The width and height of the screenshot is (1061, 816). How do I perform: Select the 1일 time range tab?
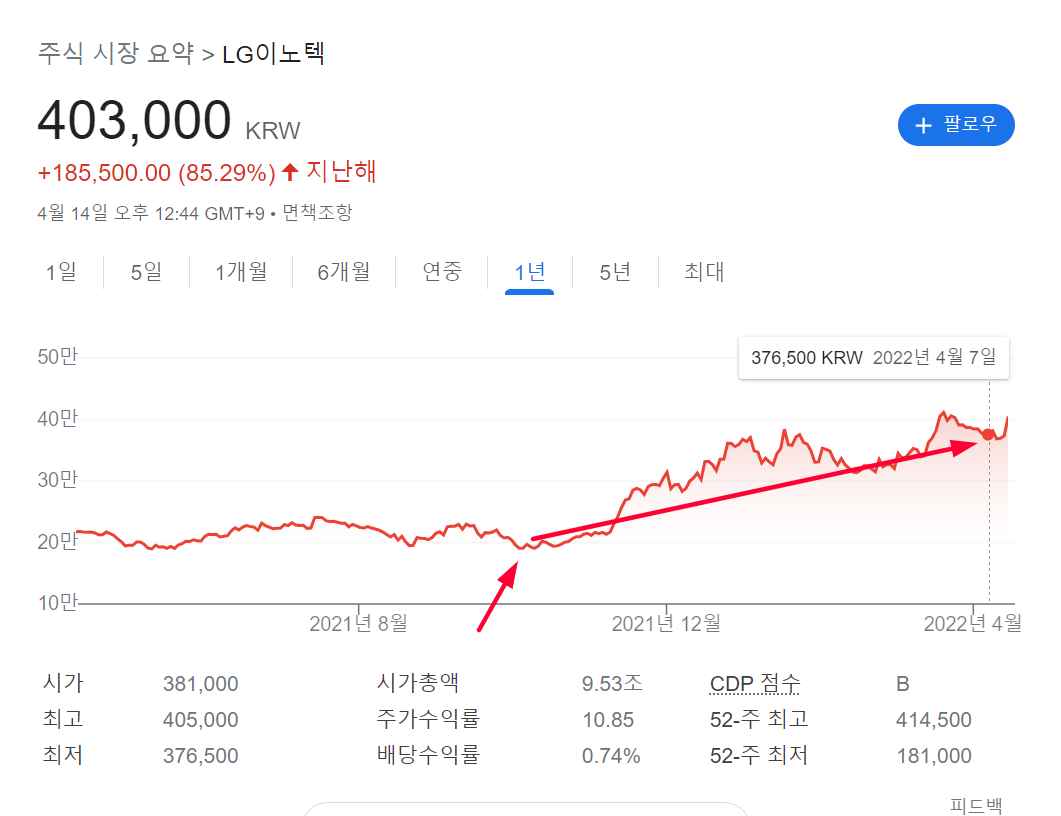pos(61,272)
